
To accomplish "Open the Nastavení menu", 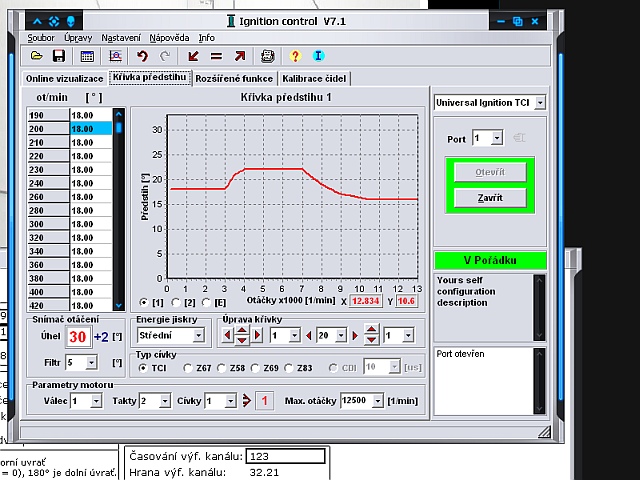I will coord(121,38).
